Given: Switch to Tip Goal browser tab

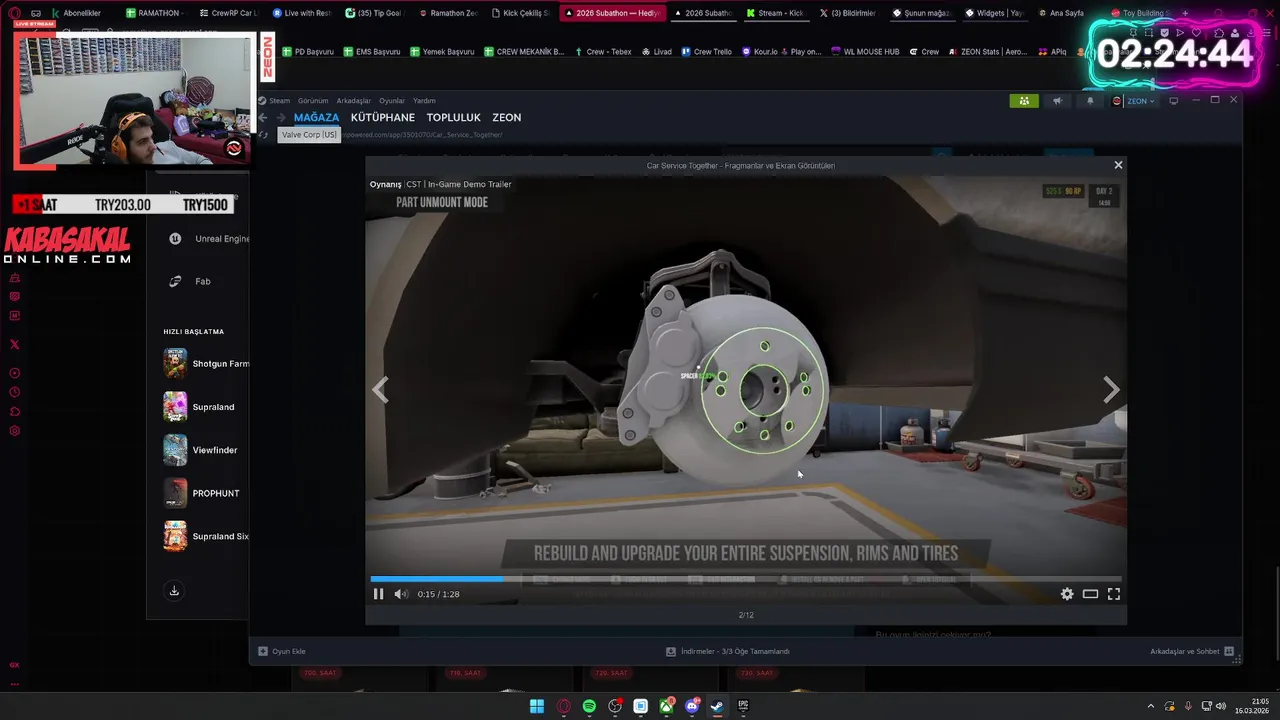Looking at the screenshot, I should (x=373, y=13).
